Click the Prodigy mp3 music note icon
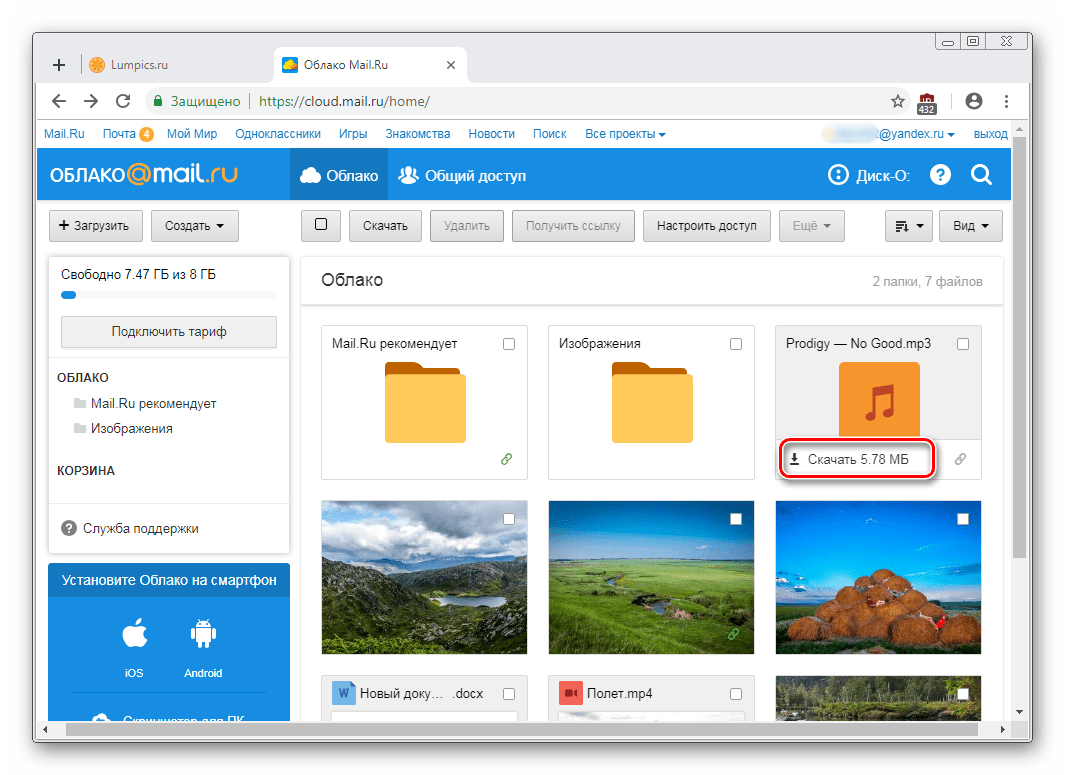 [x=878, y=400]
